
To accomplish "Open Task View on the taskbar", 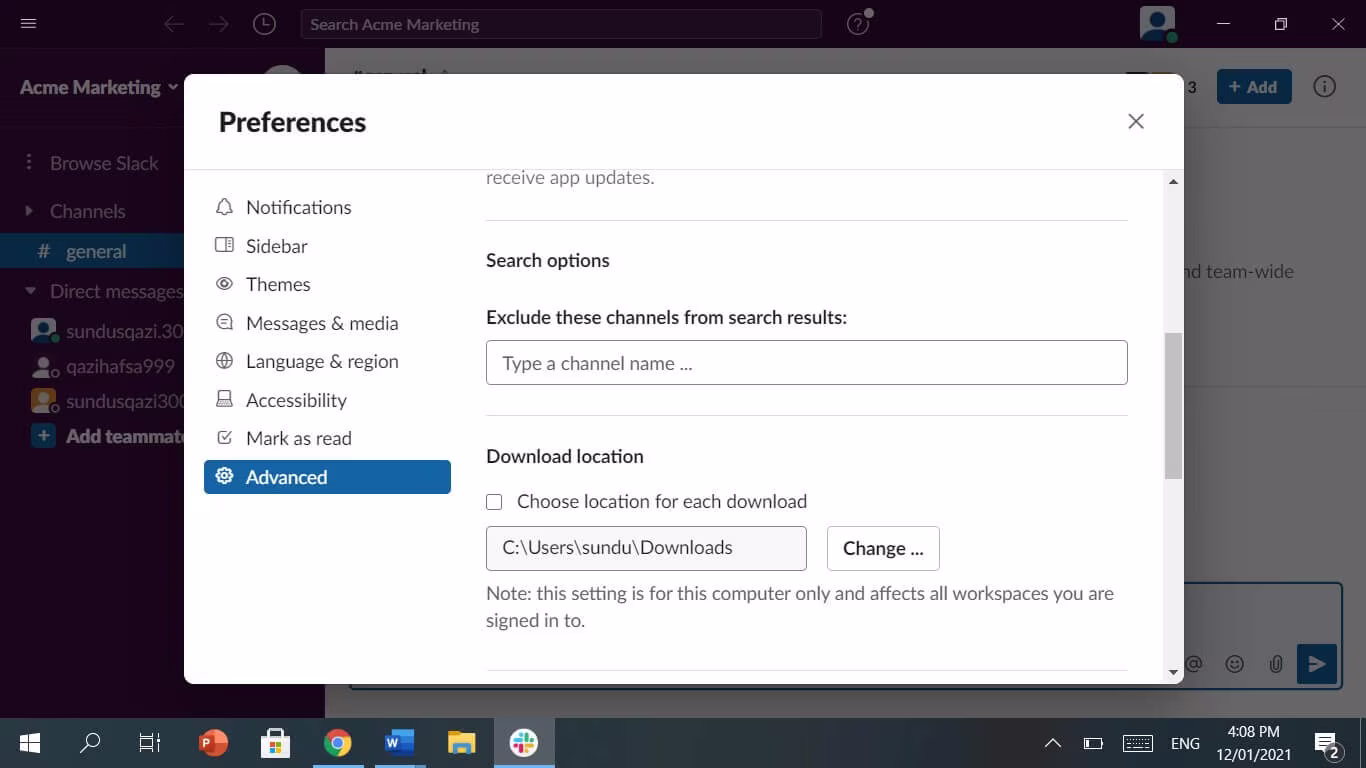I will [150, 742].
